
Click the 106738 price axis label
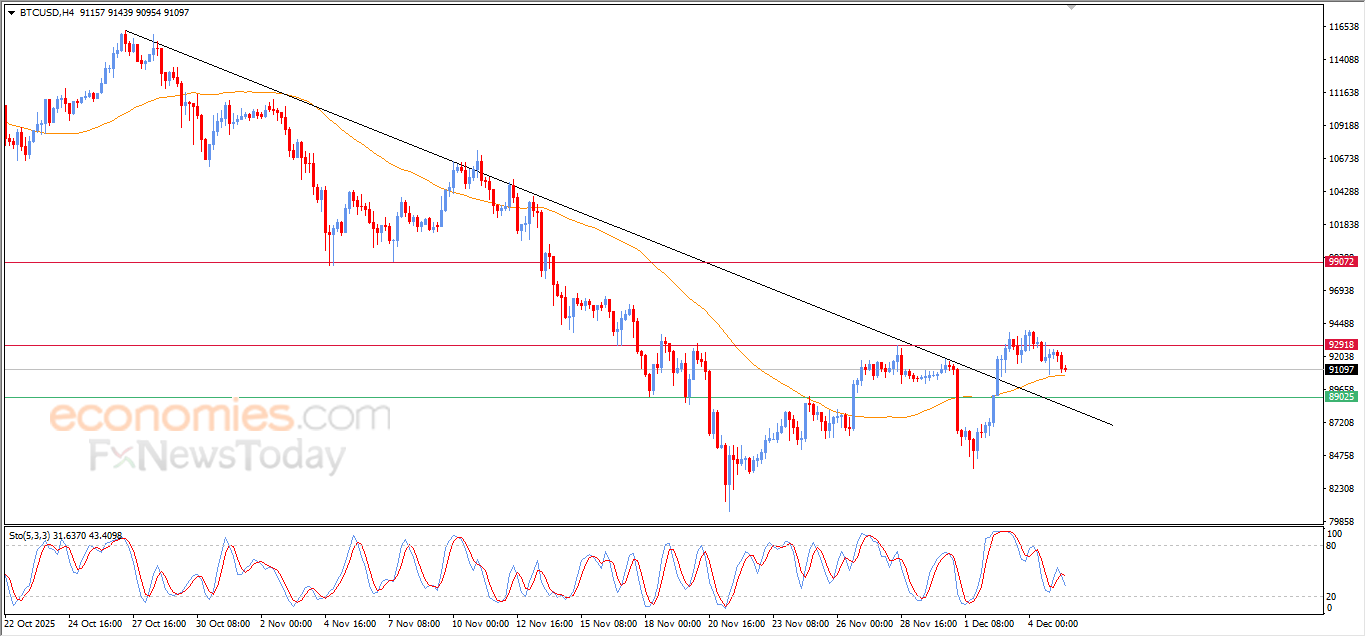coord(1342,159)
